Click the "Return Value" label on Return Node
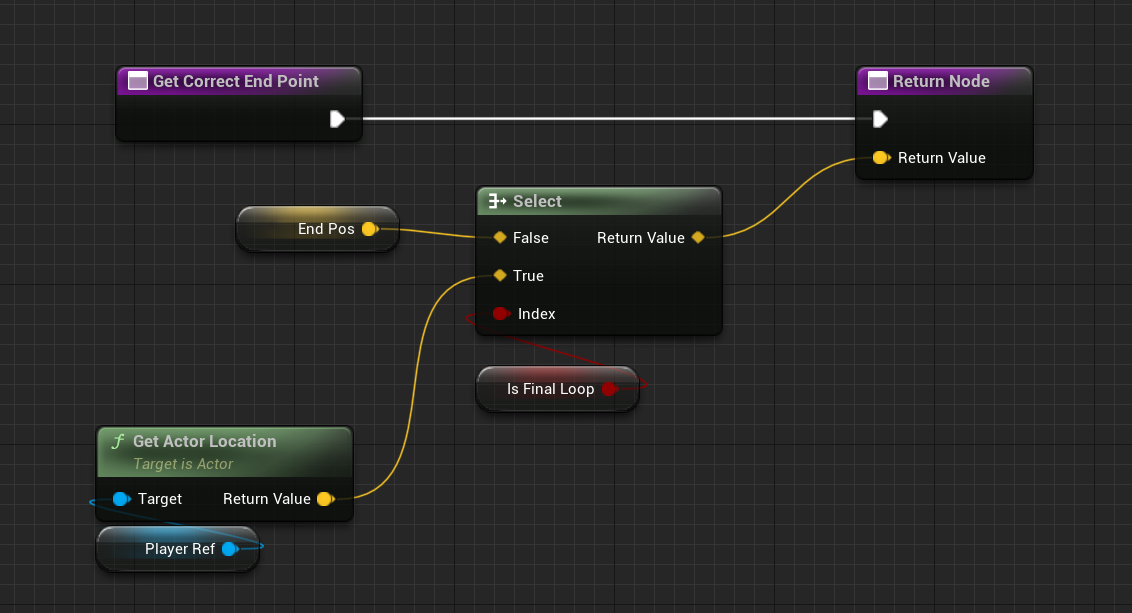The image size is (1132, 613). click(x=941, y=157)
